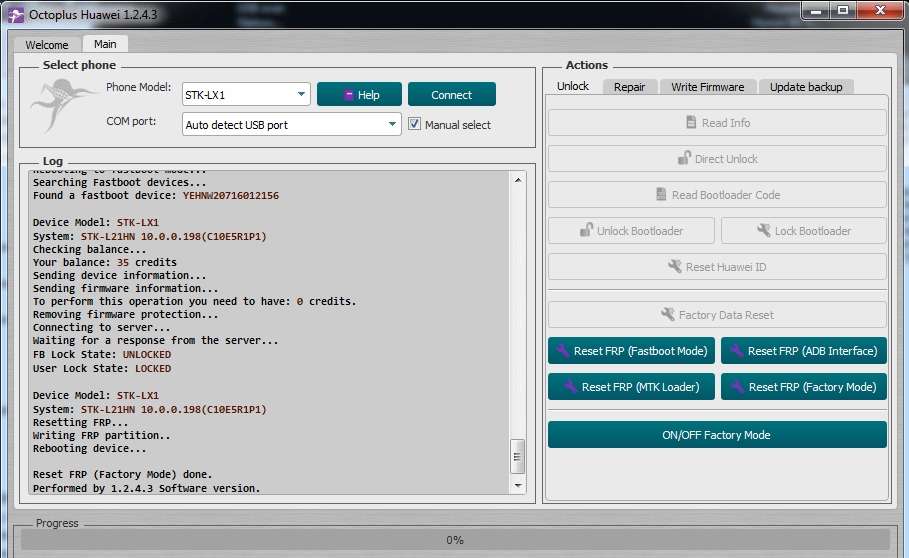Close the Octoplus Huawei window
Image resolution: width=909 pixels, height=558 pixels.
pos(880,11)
